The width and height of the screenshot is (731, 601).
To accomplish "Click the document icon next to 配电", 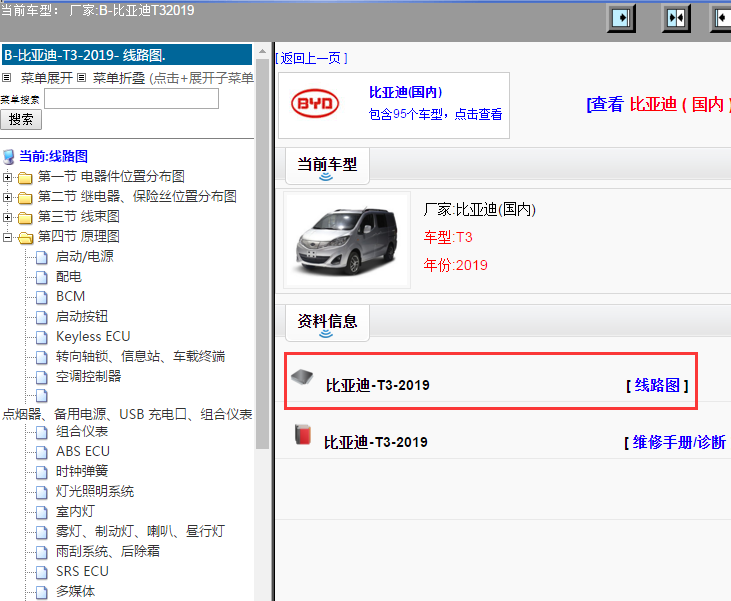I will [x=42, y=277].
